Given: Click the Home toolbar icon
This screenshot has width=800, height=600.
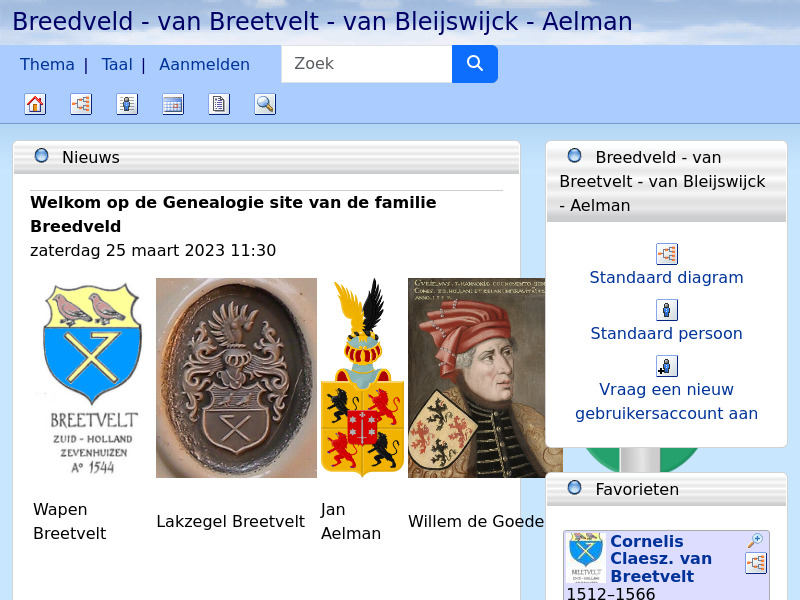Looking at the screenshot, I should coord(35,103).
